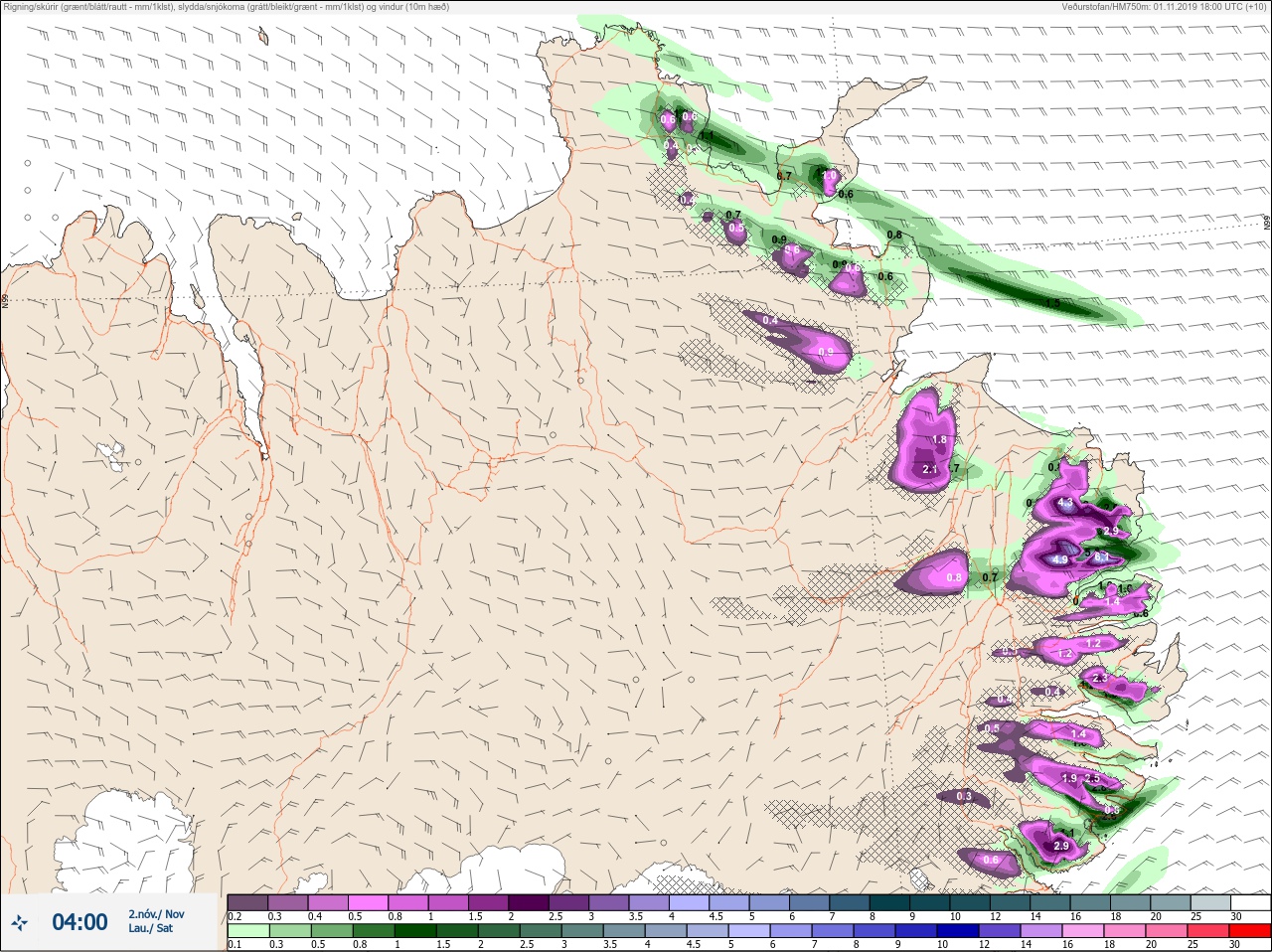Click the "2.3" precipitation value on the map
The image size is (1272, 952).
click(x=1100, y=678)
